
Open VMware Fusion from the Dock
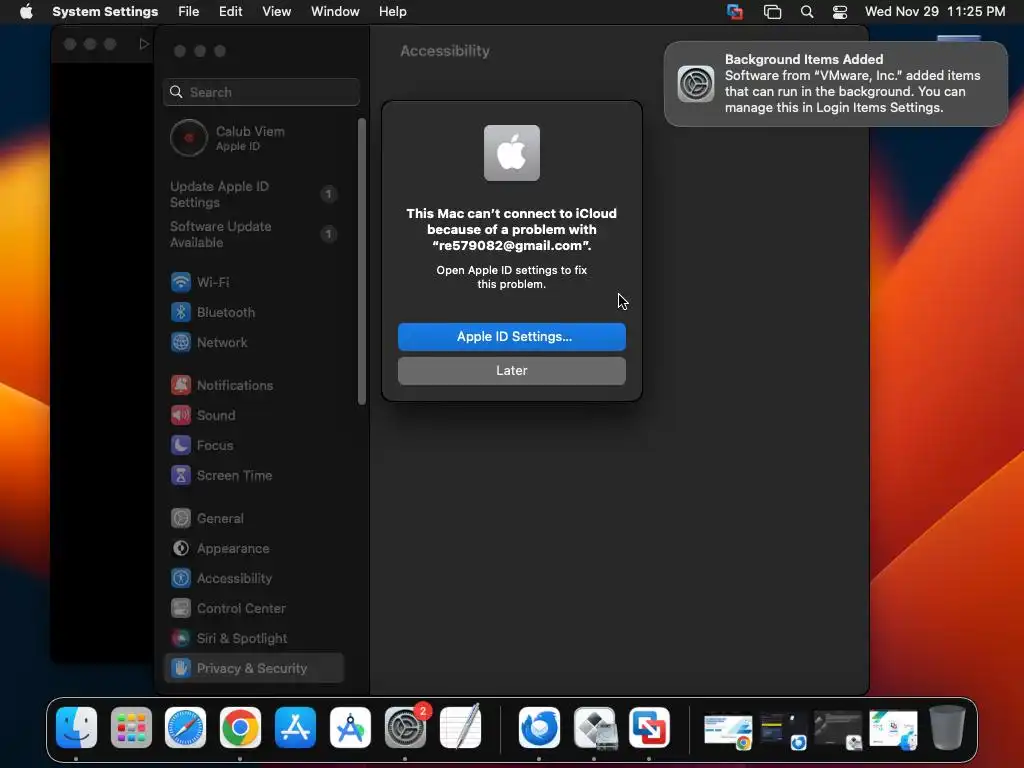649,728
